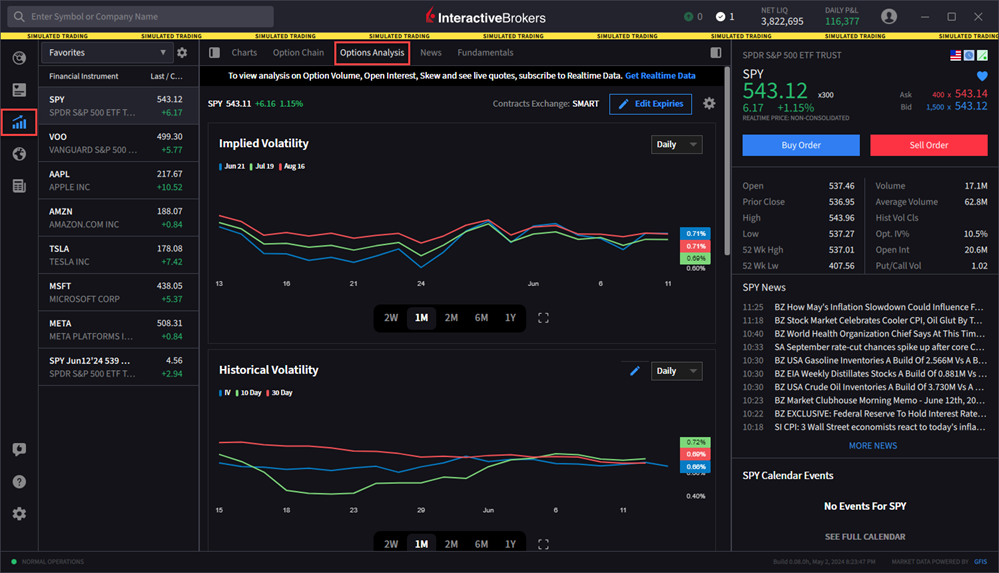The height and width of the screenshot is (573, 999).
Task: Open the news list icon in sidebar
Action: tap(19, 186)
